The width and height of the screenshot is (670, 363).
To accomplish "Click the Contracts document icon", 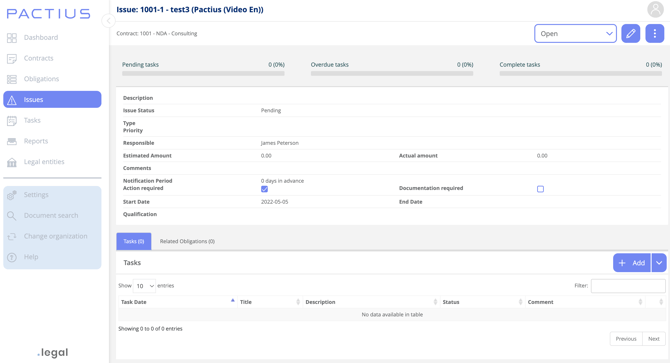I will [12, 59].
